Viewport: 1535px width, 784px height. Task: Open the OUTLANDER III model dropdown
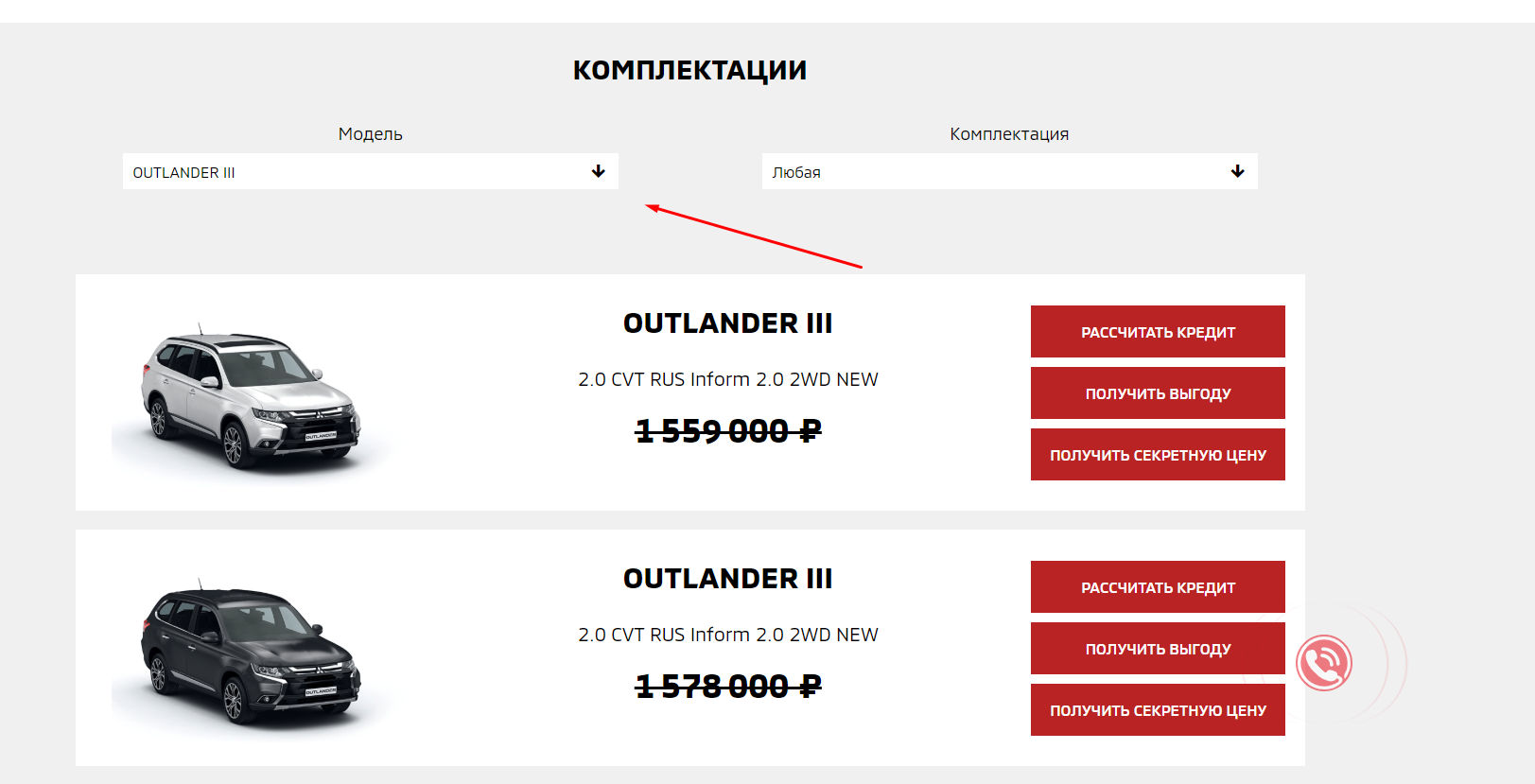371,171
